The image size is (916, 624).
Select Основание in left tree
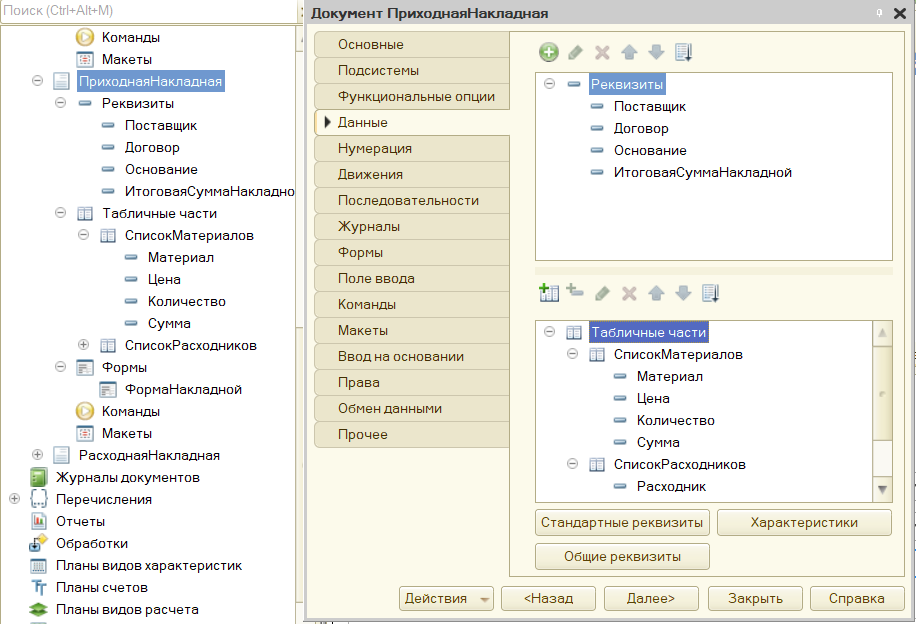point(161,169)
